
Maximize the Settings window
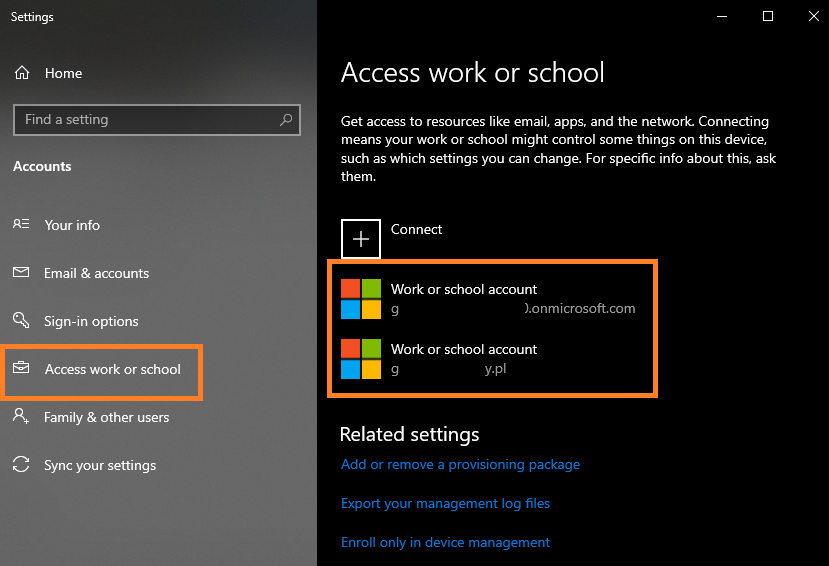[768, 16]
